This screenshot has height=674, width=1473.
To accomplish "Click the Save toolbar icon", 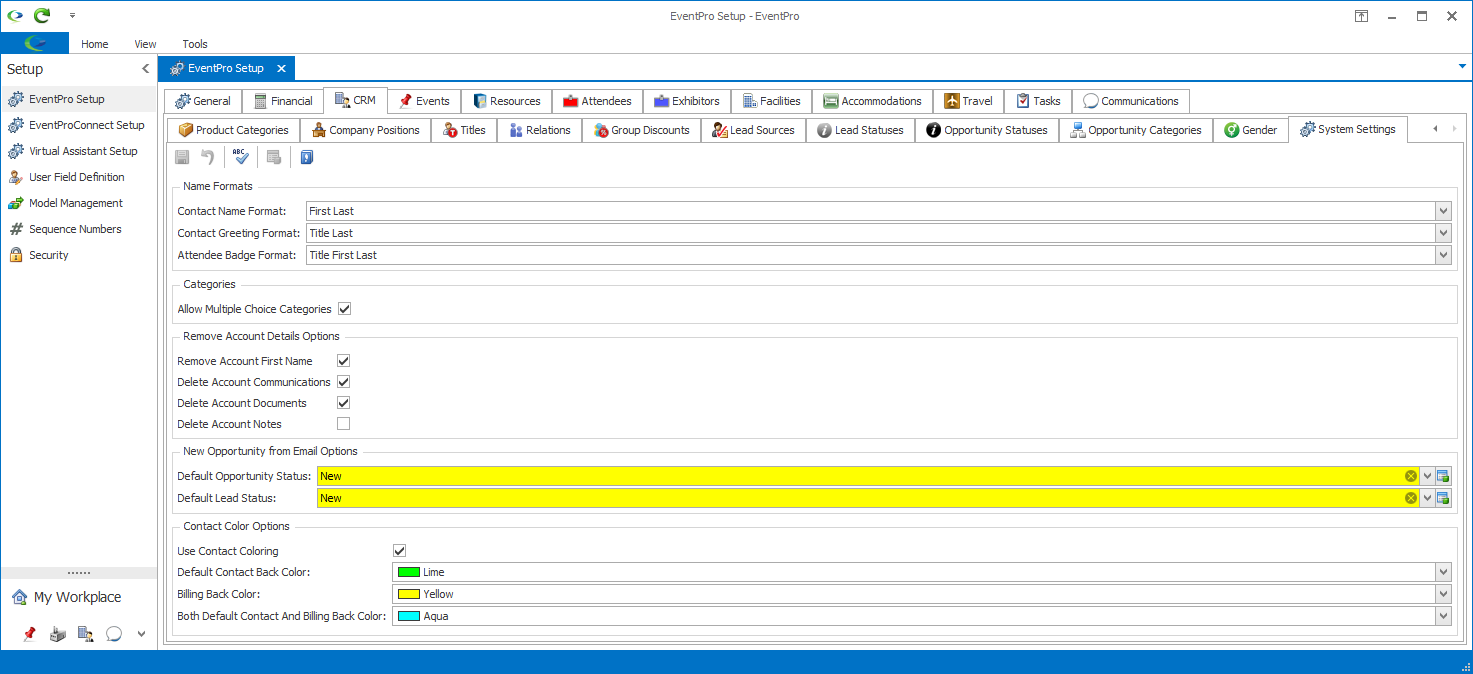I will click(182, 157).
